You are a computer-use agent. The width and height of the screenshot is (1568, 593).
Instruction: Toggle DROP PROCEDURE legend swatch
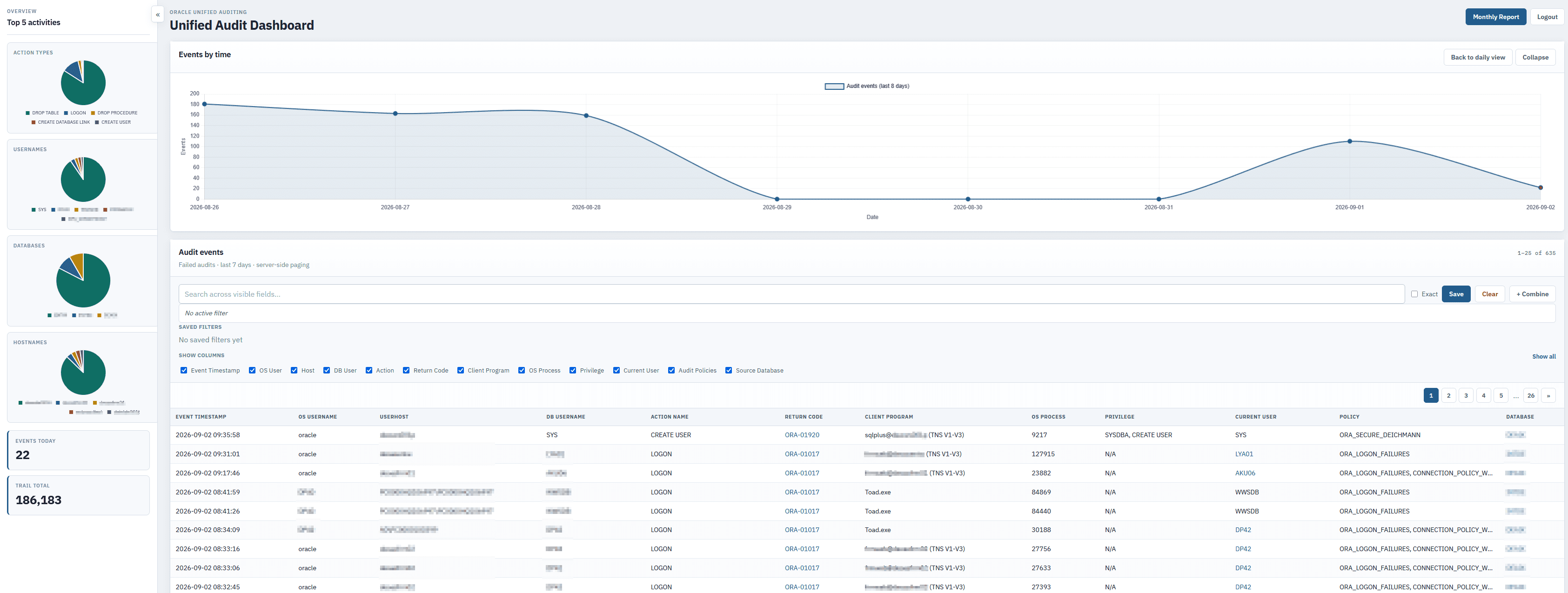[93, 113]
